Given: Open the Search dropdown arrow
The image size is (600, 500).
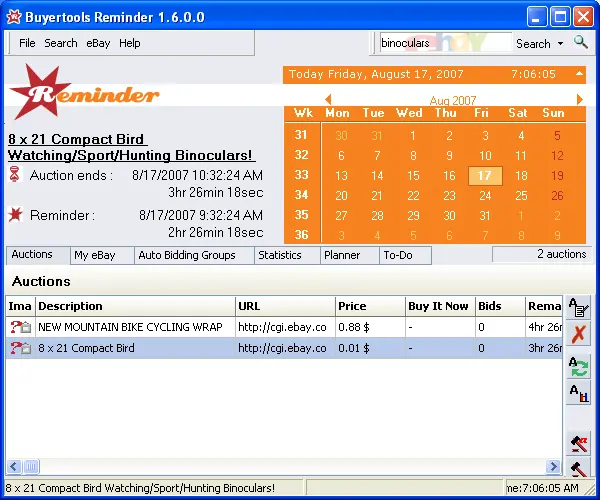Looking at the screenshot, I should tap(560, 44).
